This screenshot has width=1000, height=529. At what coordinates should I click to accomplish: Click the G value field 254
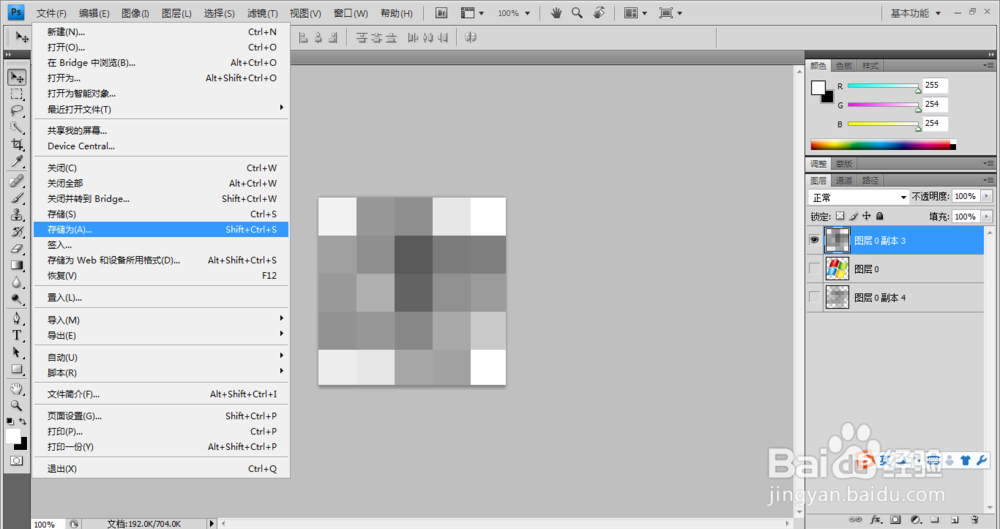click(x=935, y=104)
